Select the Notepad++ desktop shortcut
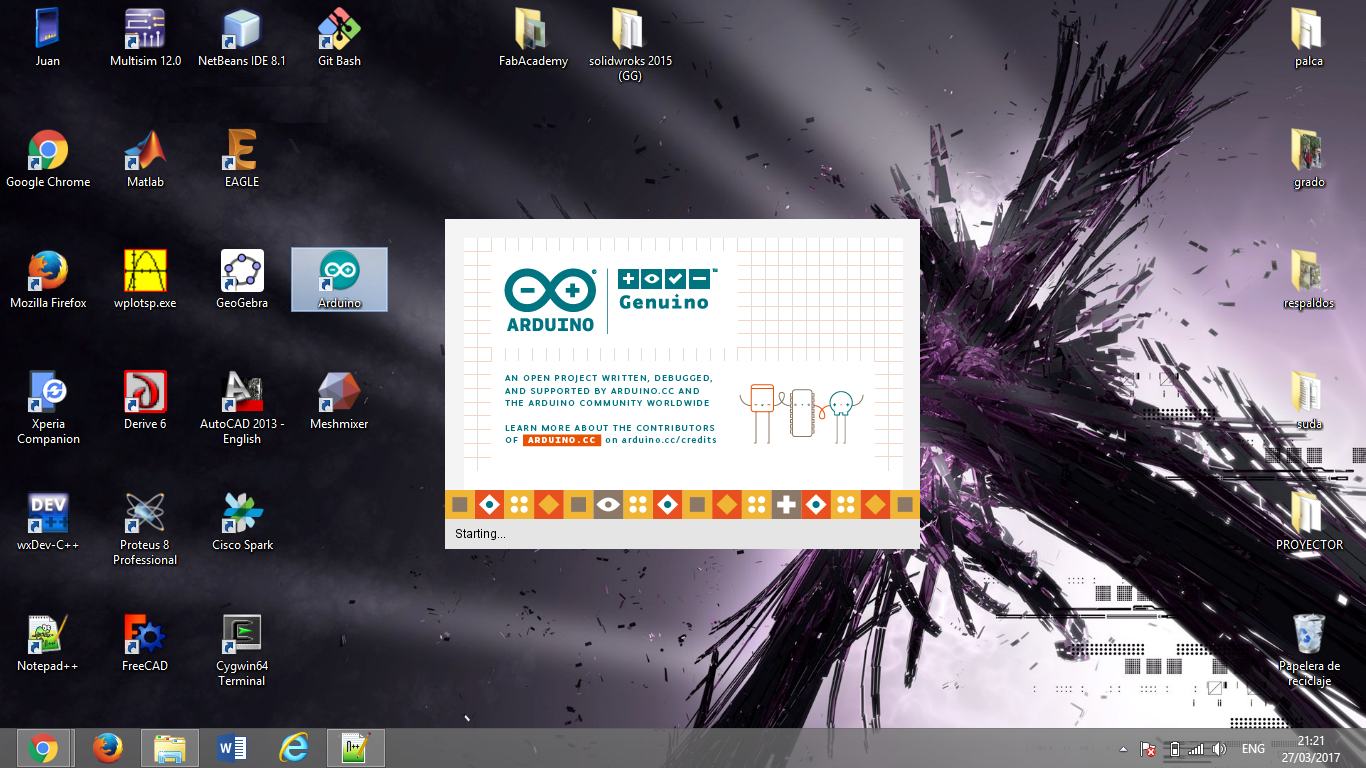The width and height of the screenshot is (1366, 768). click(48, 644)
